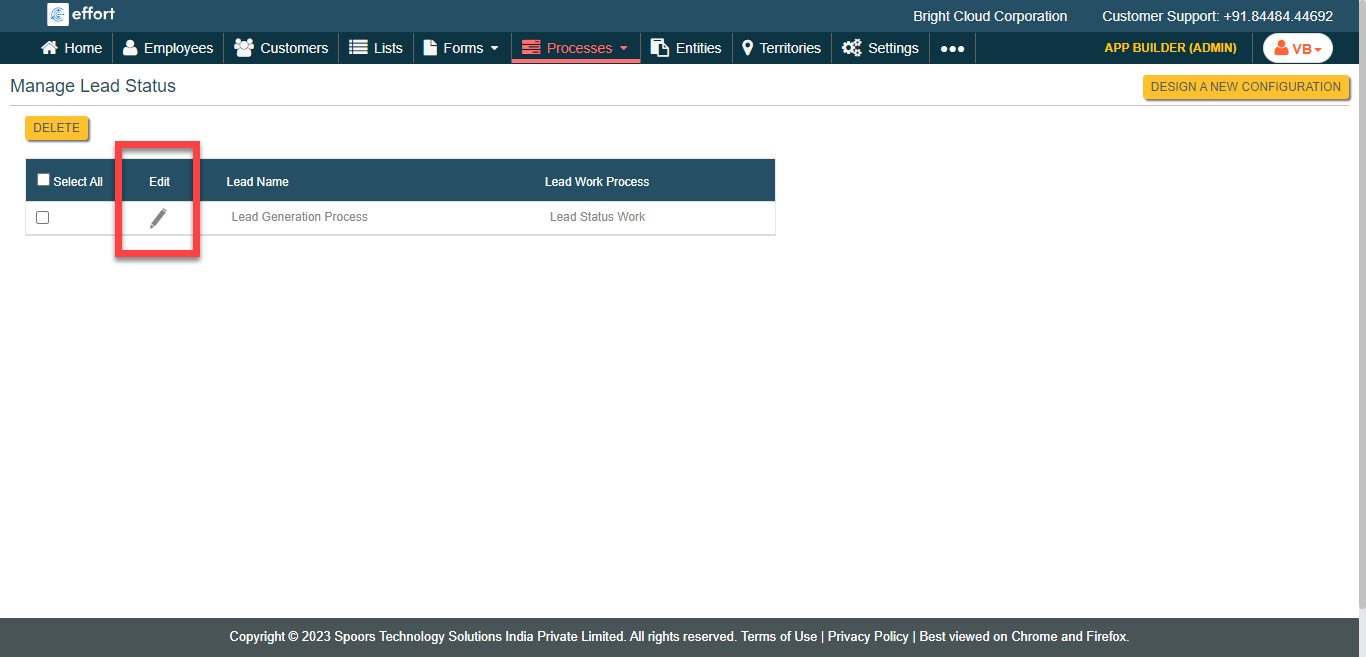Image resolution: width=1366 pixels, height=657 pixels.
Task: Click the Design a New Configuration button
Action: click(x=1245, y=87)
